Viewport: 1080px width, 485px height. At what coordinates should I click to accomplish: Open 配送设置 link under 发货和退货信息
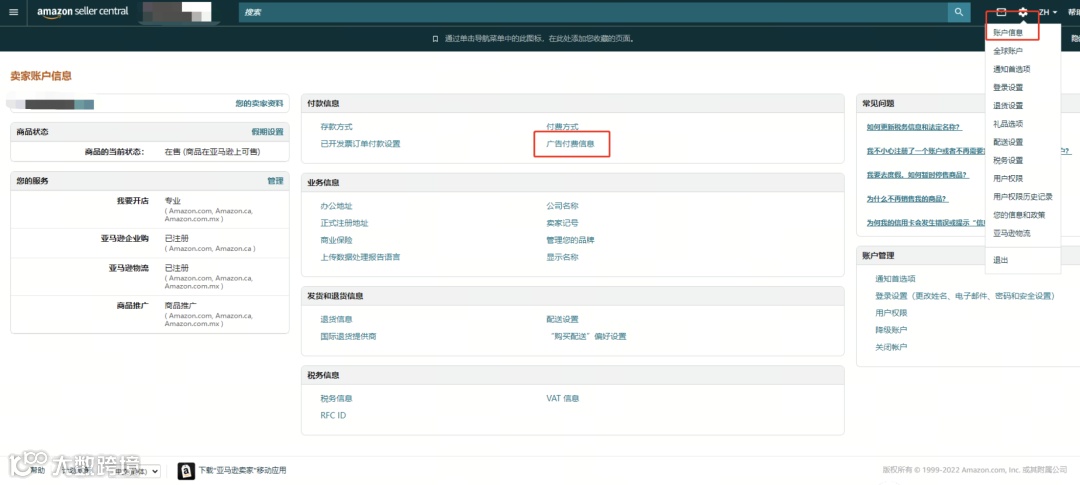point(562,319)
